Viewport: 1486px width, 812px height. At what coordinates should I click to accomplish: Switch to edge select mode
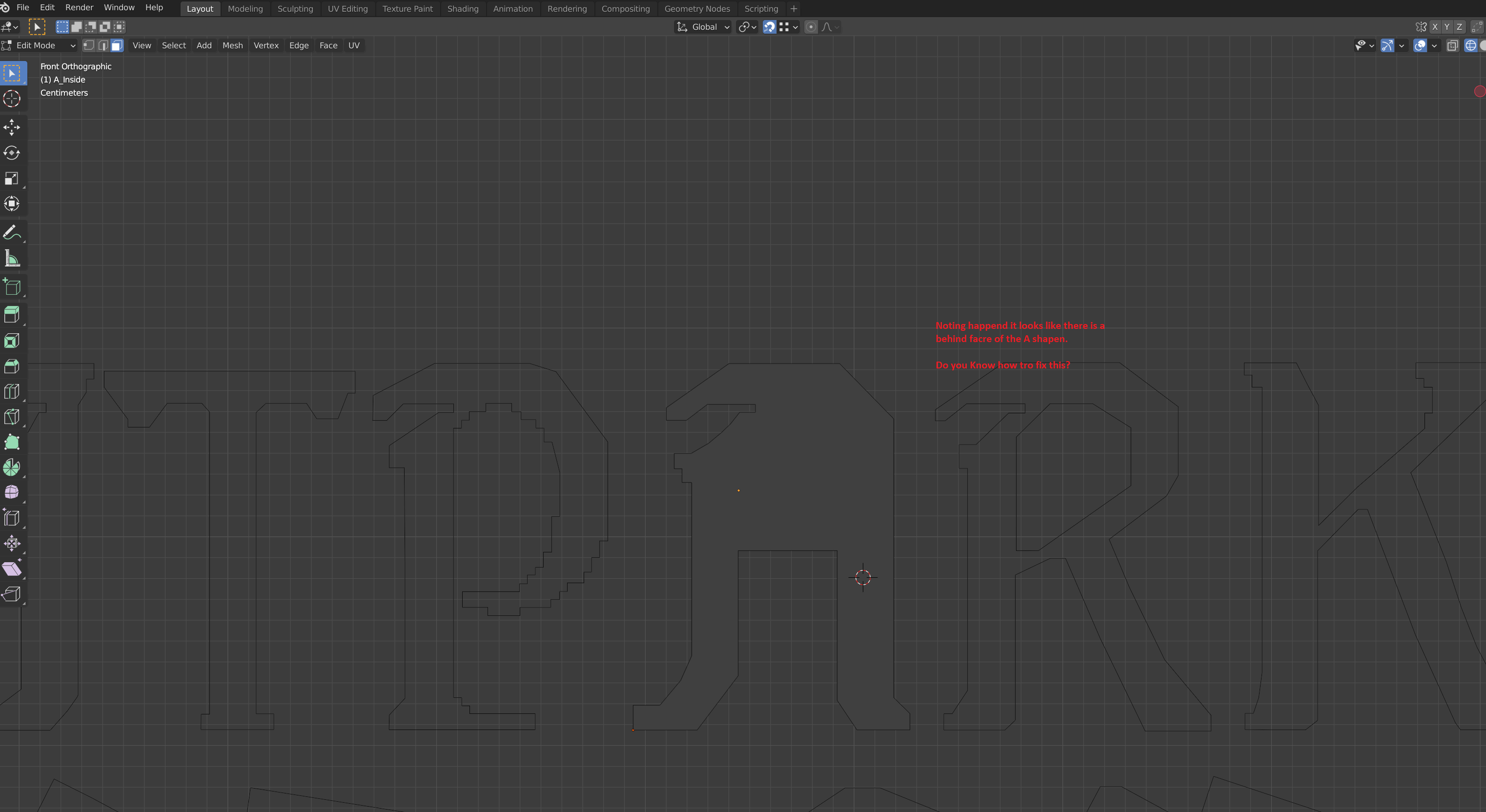(102, 45)
